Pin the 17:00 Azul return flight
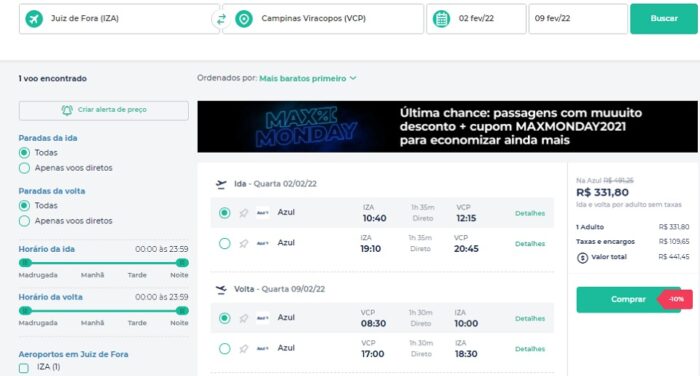700x376 pixels. pos(243,348)
